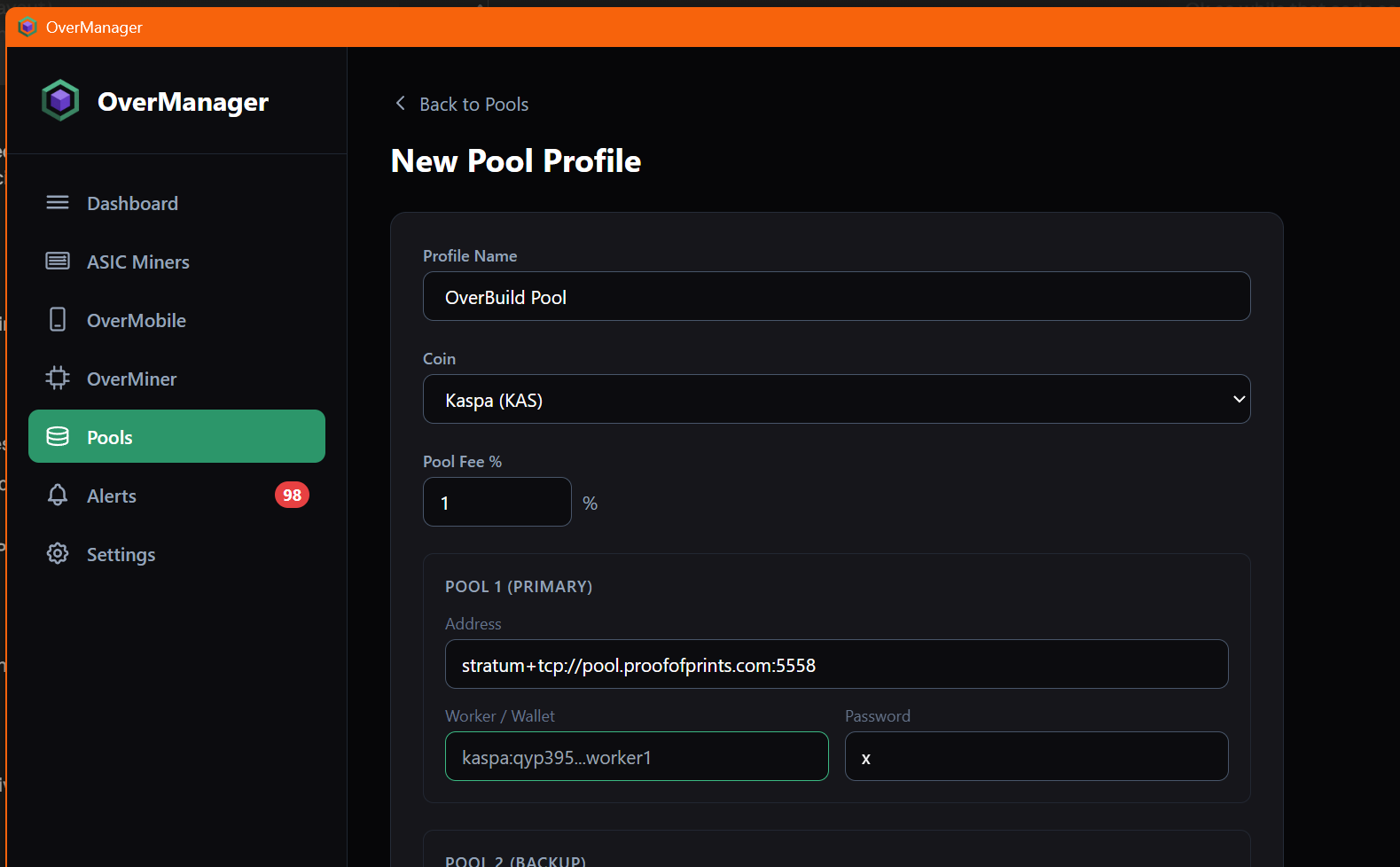Go to ASIC Miners section

tap(176, 262)
